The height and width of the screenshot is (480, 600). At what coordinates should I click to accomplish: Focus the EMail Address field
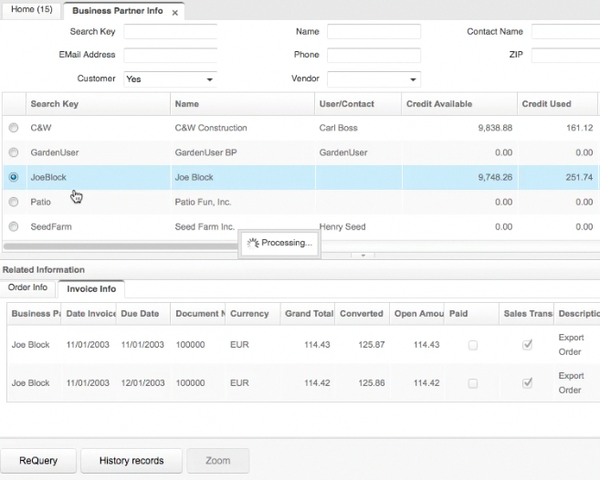[x=170, y=55]
